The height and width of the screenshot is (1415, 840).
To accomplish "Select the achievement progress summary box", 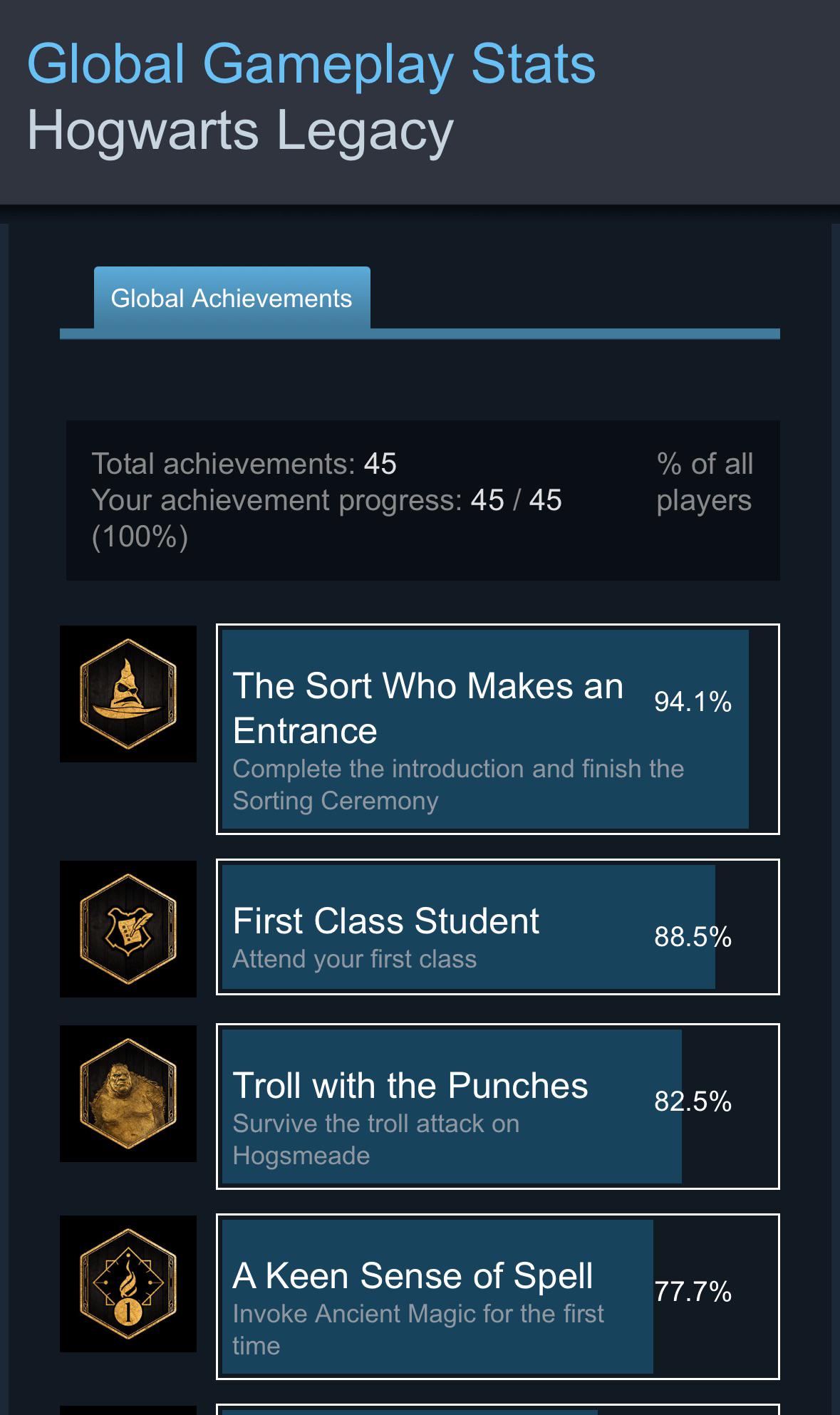I will point(424,499).
